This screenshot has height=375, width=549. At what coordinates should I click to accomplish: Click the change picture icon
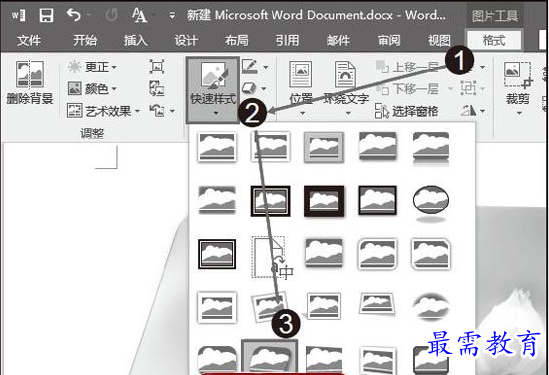pyautogui.click(x=157, y=88)
